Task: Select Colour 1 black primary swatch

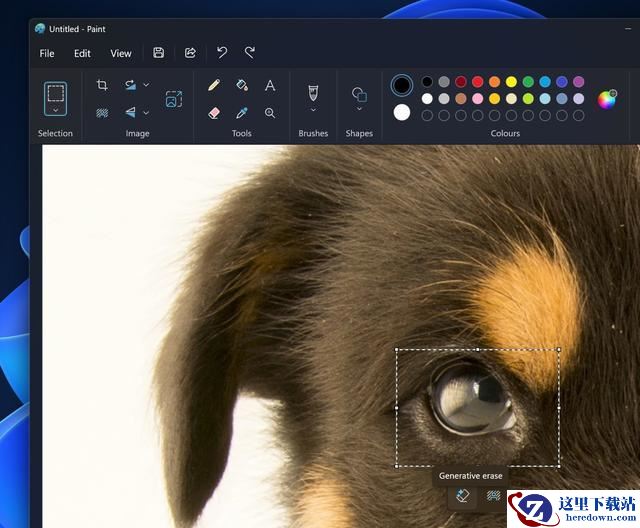Action: coord(402,85)
